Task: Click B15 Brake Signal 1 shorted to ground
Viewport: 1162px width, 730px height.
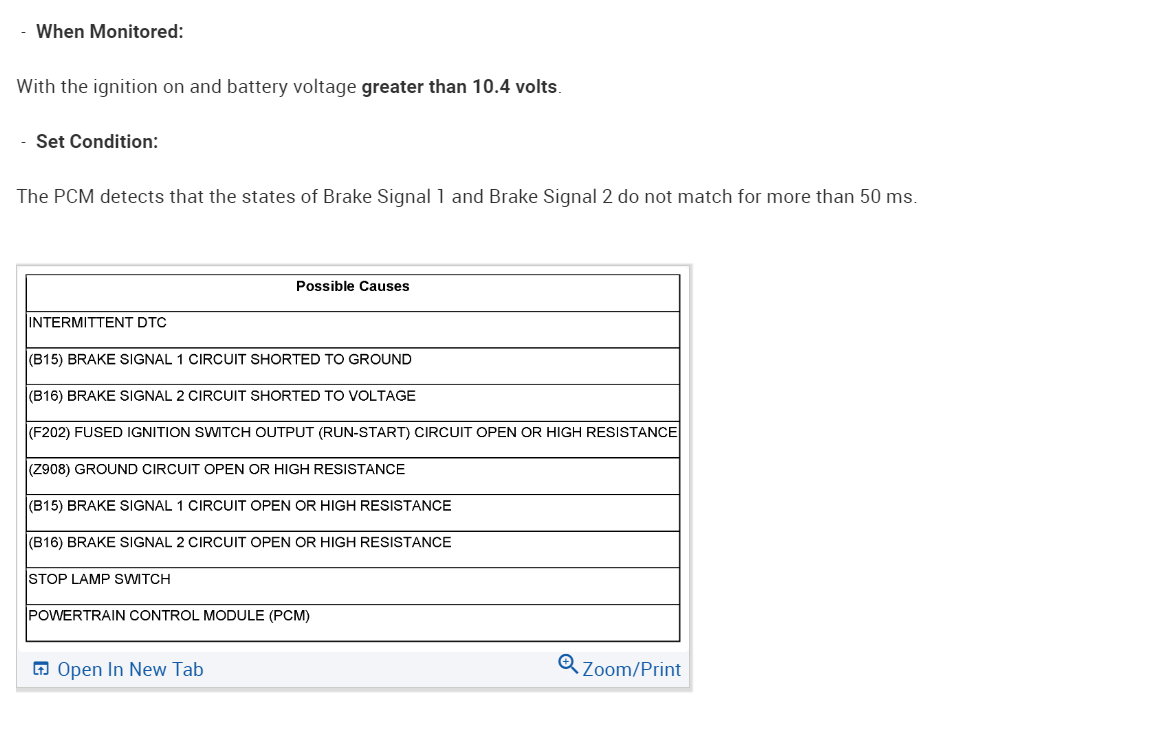Action: click(220, 360)
